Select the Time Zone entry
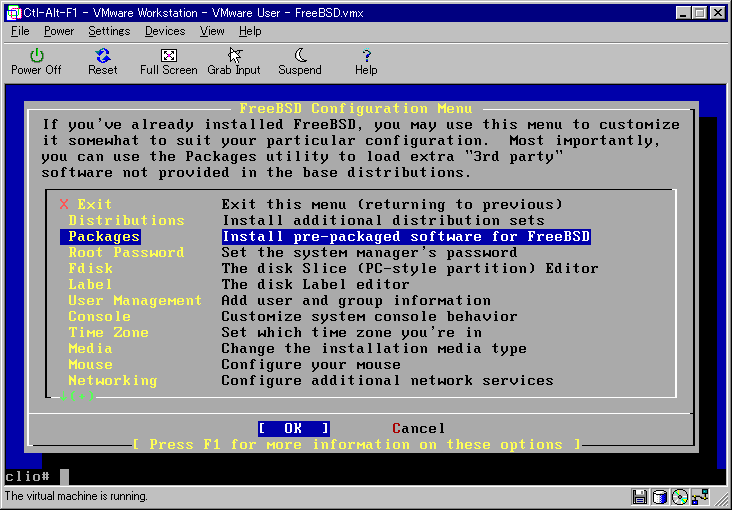 coord(108,333)
